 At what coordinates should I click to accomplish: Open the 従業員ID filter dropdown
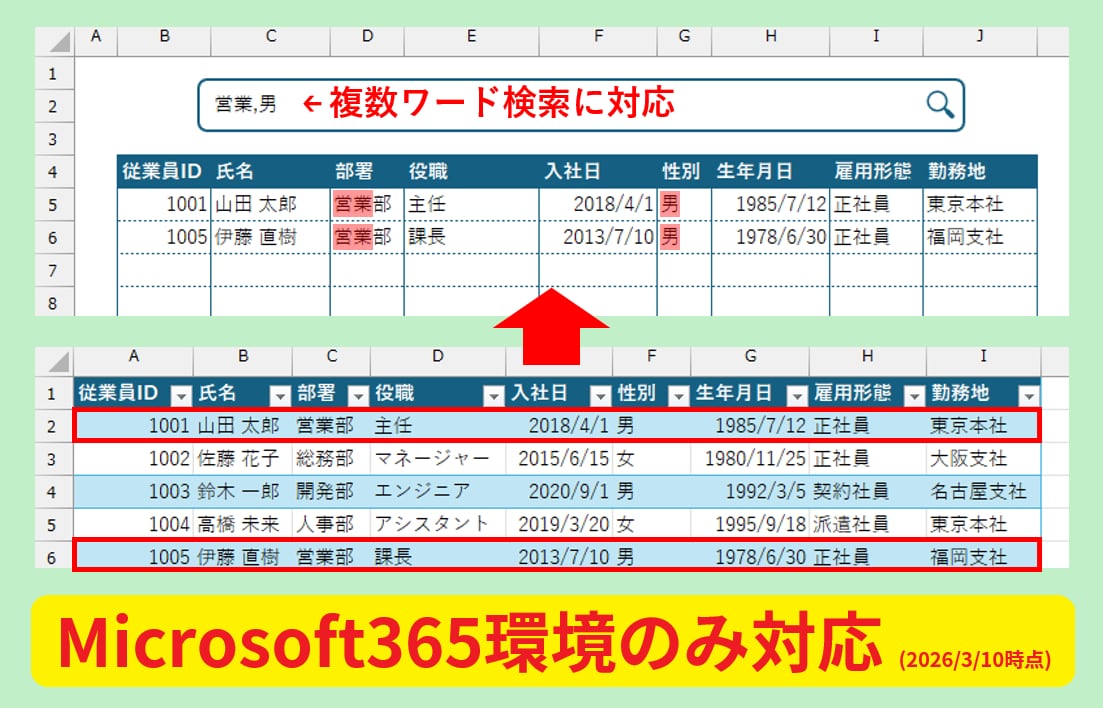point(181,395)
